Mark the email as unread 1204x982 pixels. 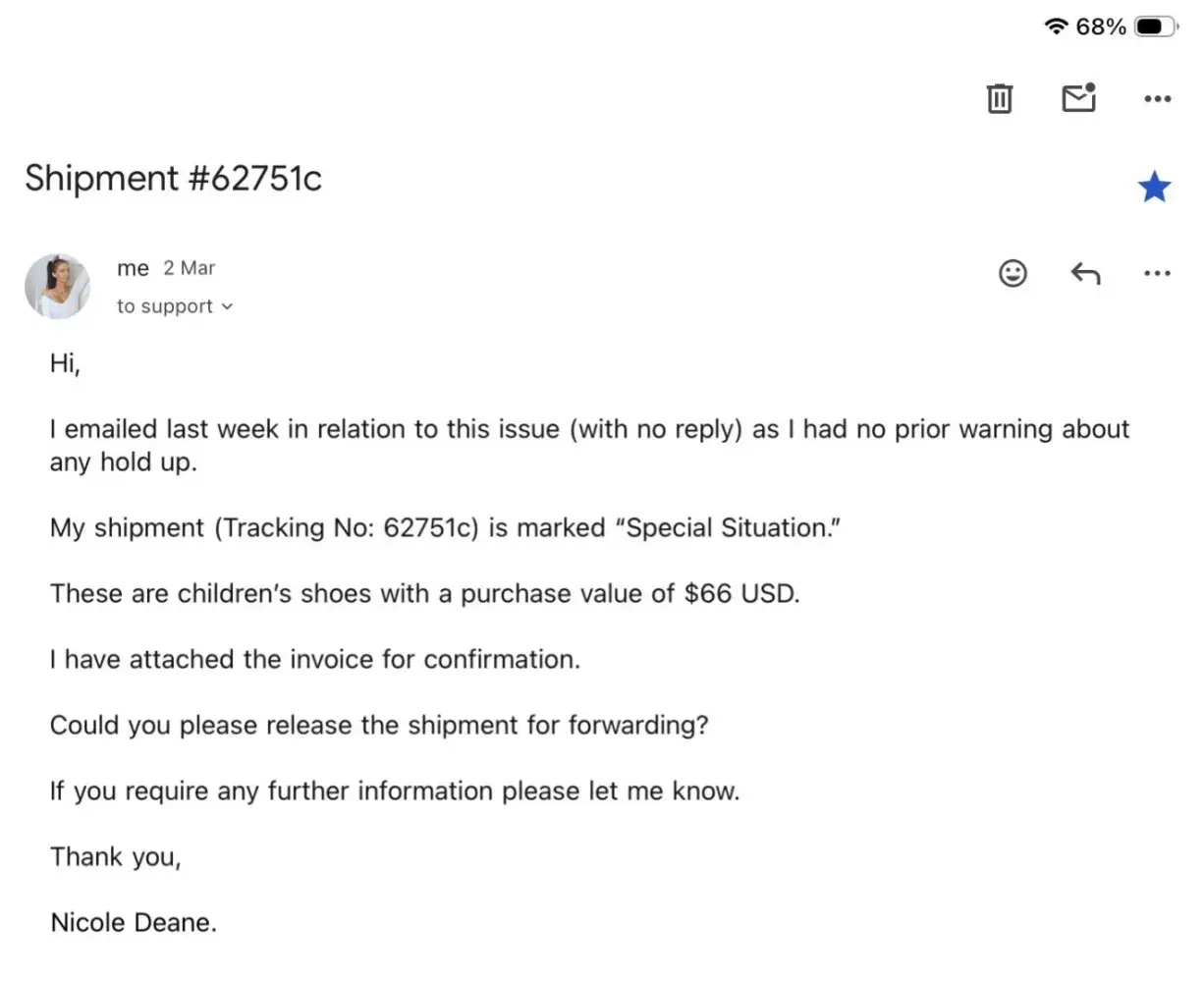pos(1078,98)
